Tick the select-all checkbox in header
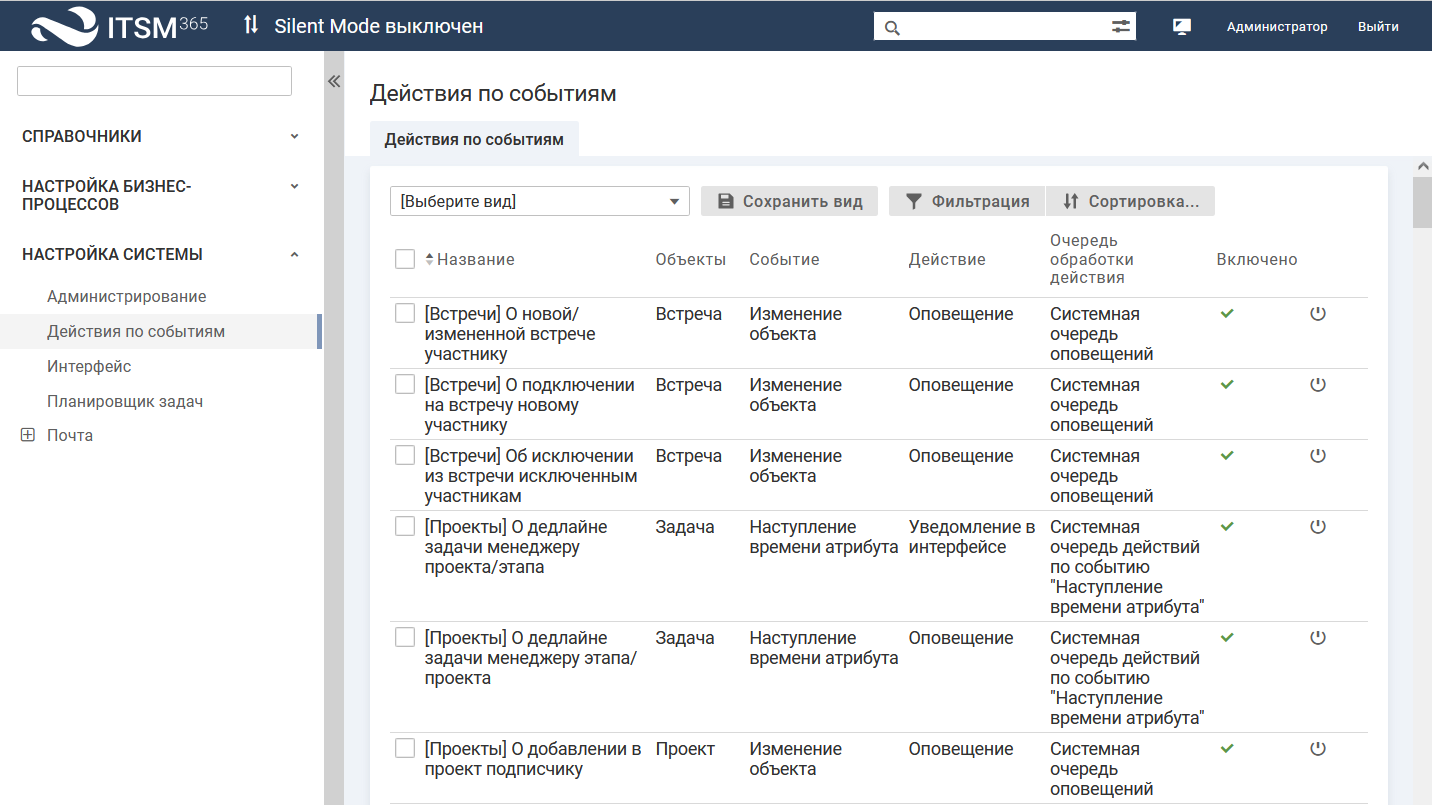The height and width of the screenshot is (805, 1432). pyautogui.click(x=405, y=259)
